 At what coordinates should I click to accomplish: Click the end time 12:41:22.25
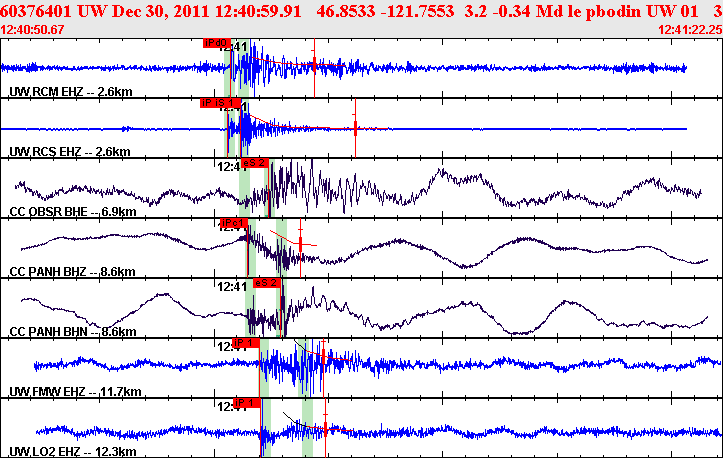690,30
